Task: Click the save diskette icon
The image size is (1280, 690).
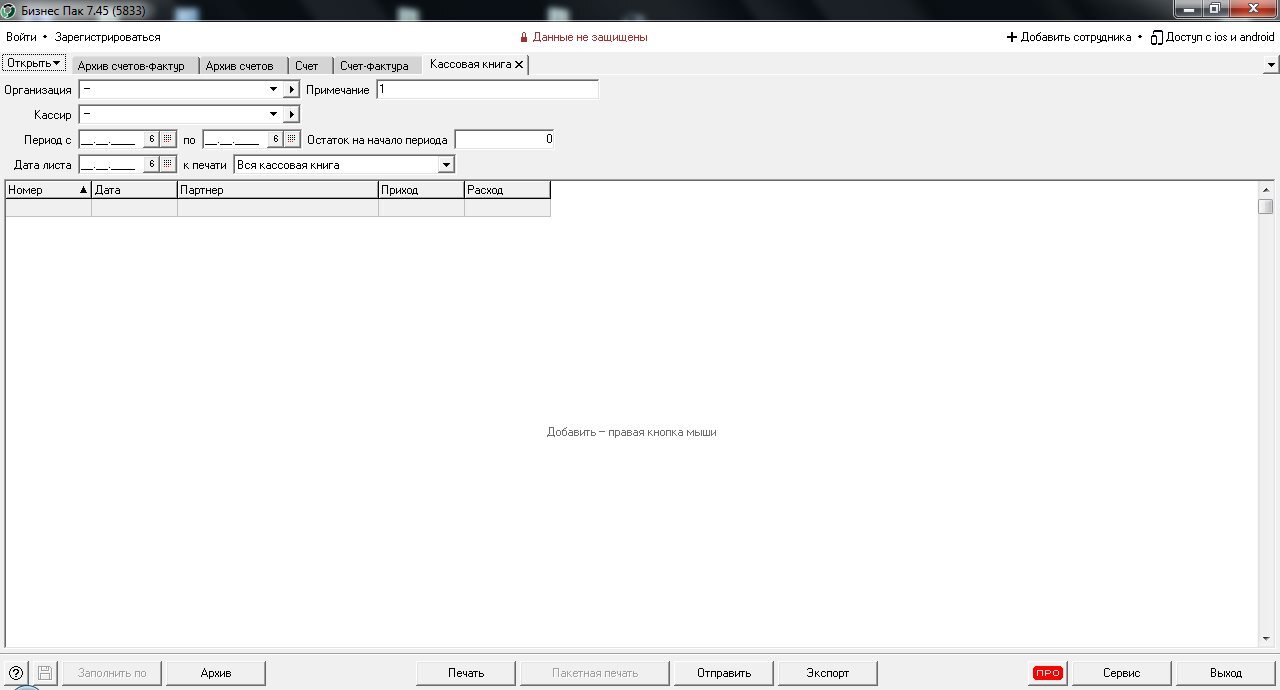Action: click(x=45, y=673)
